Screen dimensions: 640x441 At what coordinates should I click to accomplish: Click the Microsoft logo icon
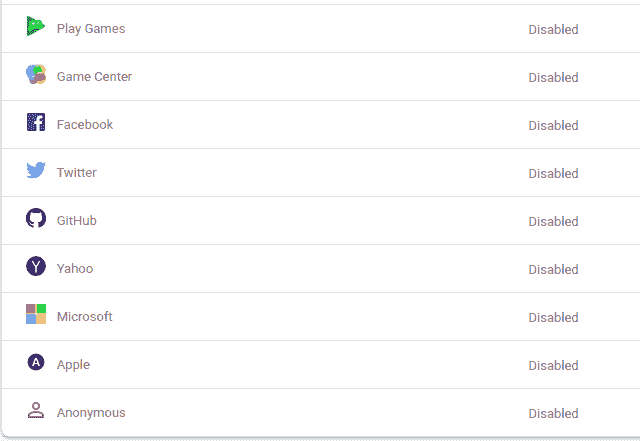tap(36, 315)
